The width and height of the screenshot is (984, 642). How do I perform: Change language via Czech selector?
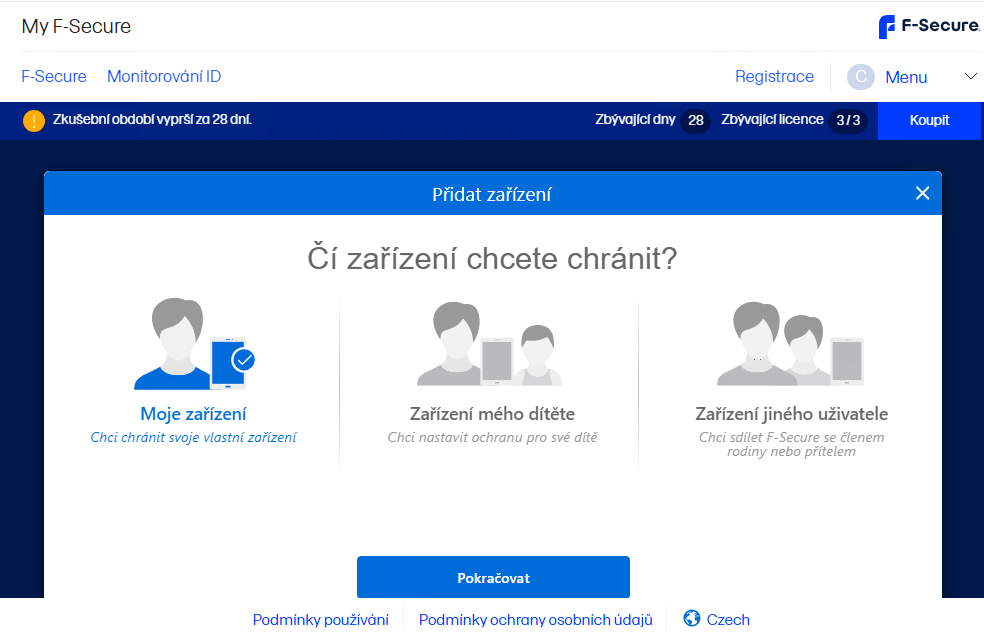point(728,620)
